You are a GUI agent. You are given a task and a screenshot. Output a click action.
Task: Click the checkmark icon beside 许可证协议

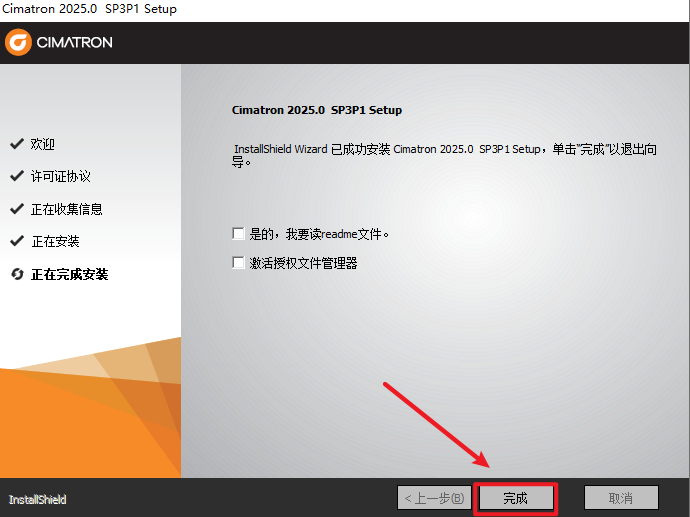click(16, 176)
